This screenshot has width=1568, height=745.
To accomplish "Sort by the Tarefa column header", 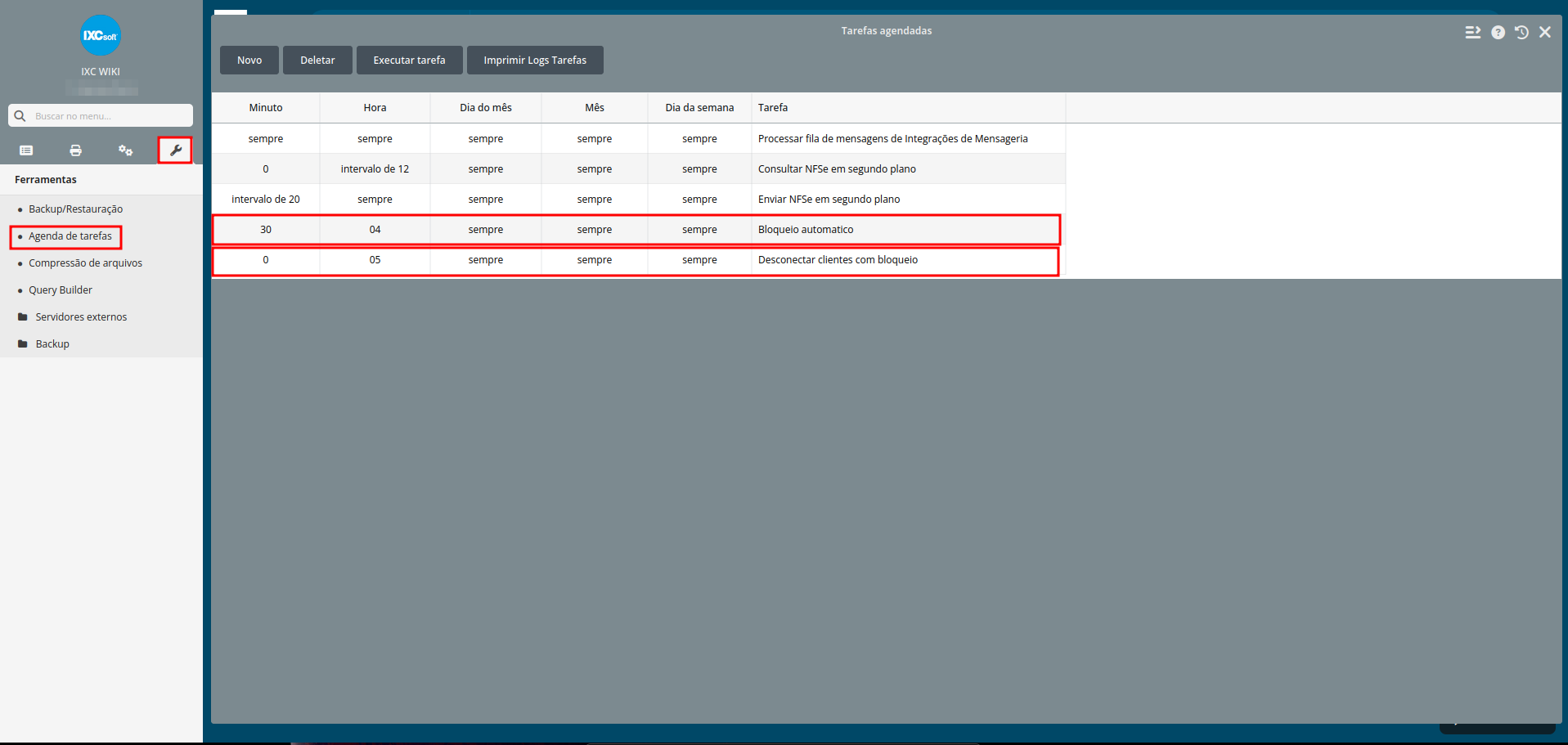I will click(909, 108).
